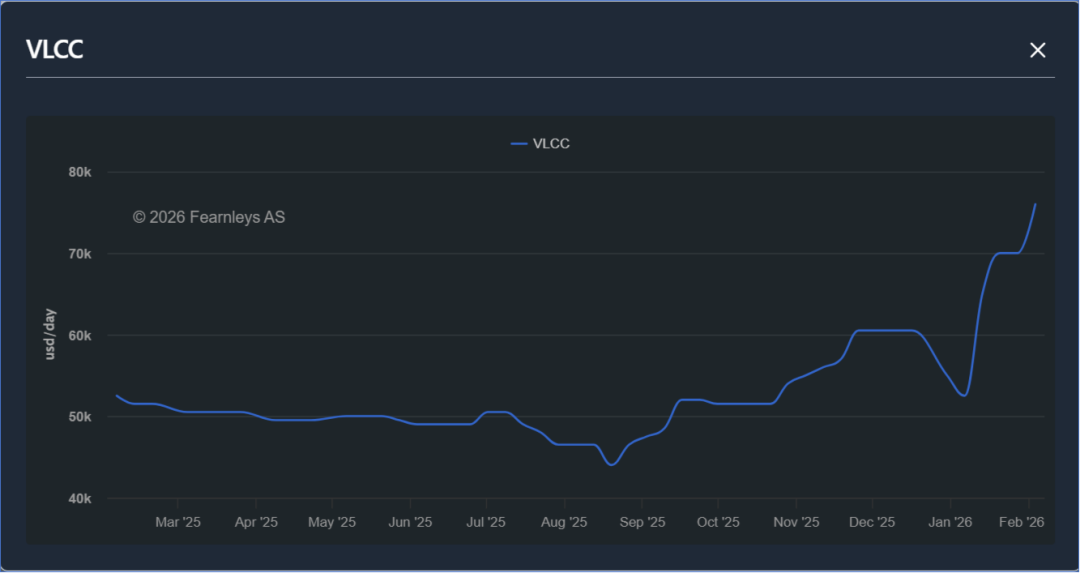Click the Apr '25 axis label
The image size is (1080, 573).
(256, 522)
